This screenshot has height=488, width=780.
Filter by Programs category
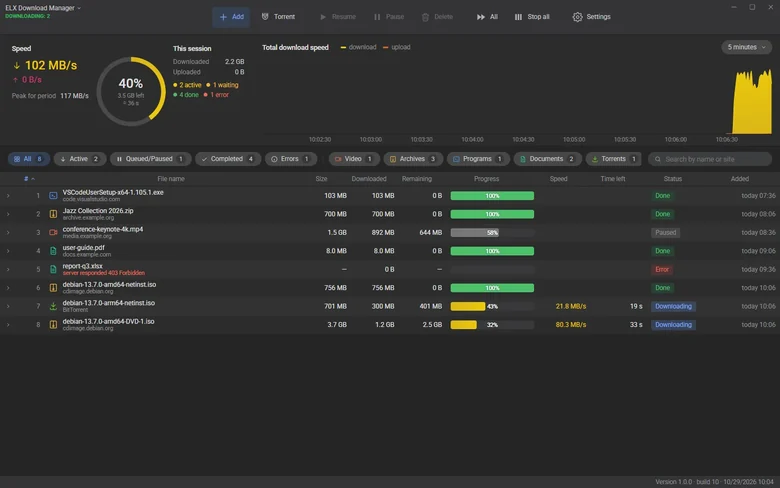(478, 159)
